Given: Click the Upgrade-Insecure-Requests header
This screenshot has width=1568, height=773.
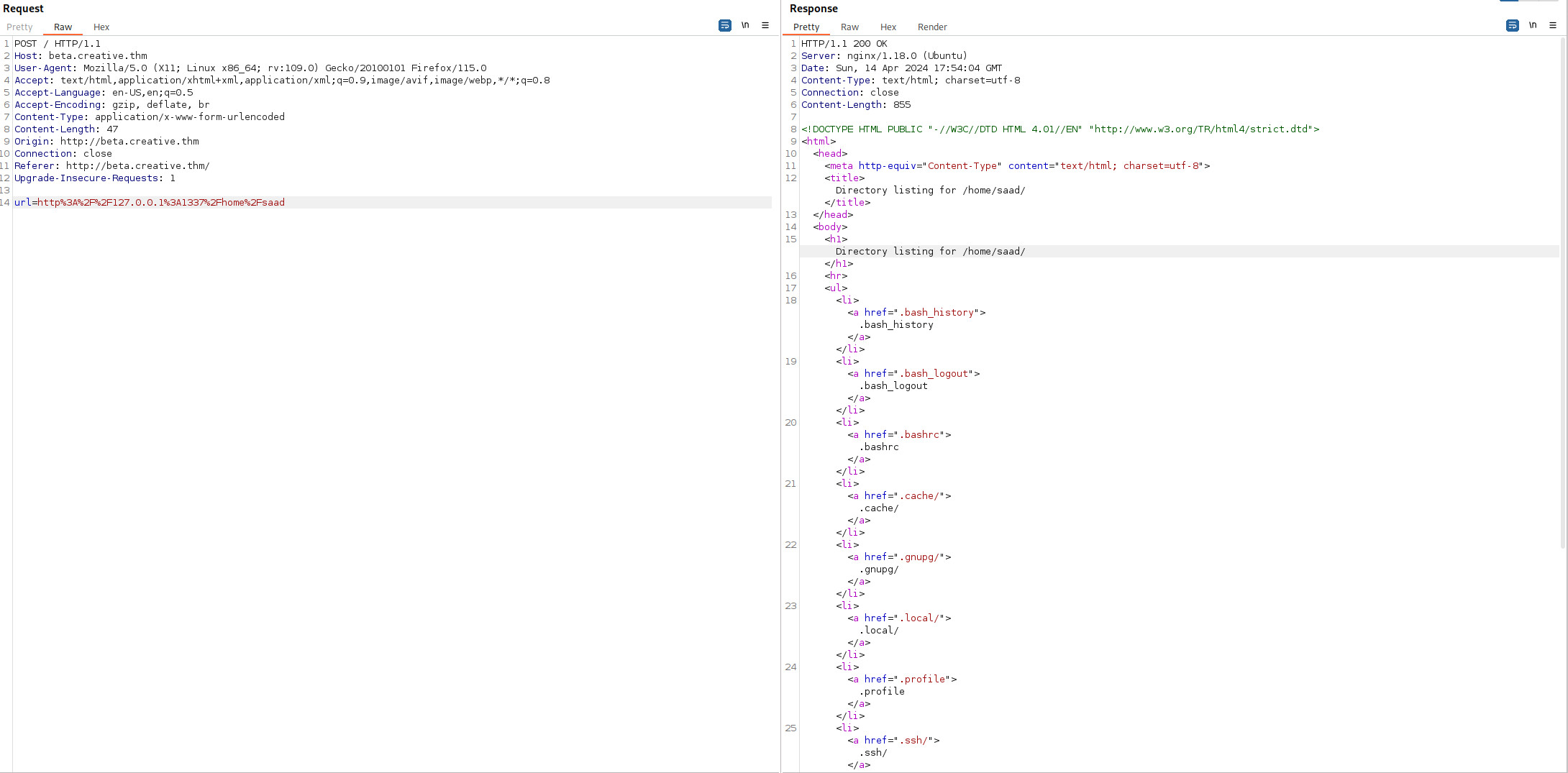Looking at the screenshot, I should coord(95,178).
